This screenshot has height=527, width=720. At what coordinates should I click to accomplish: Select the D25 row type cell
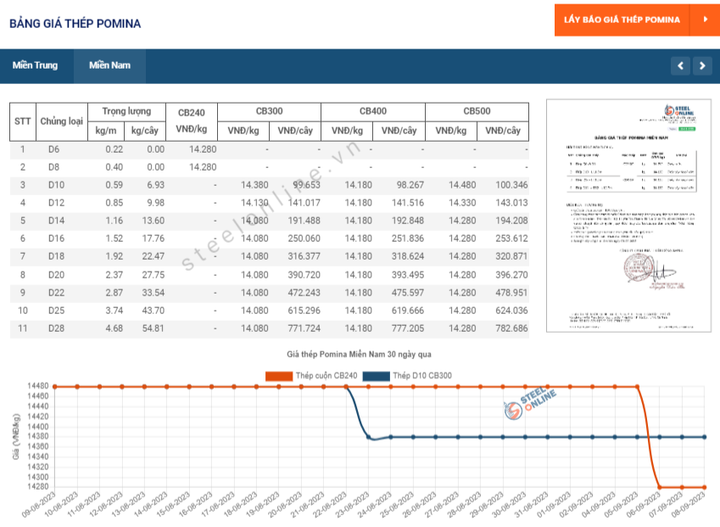pyautogui.click(x=56, y=311)
